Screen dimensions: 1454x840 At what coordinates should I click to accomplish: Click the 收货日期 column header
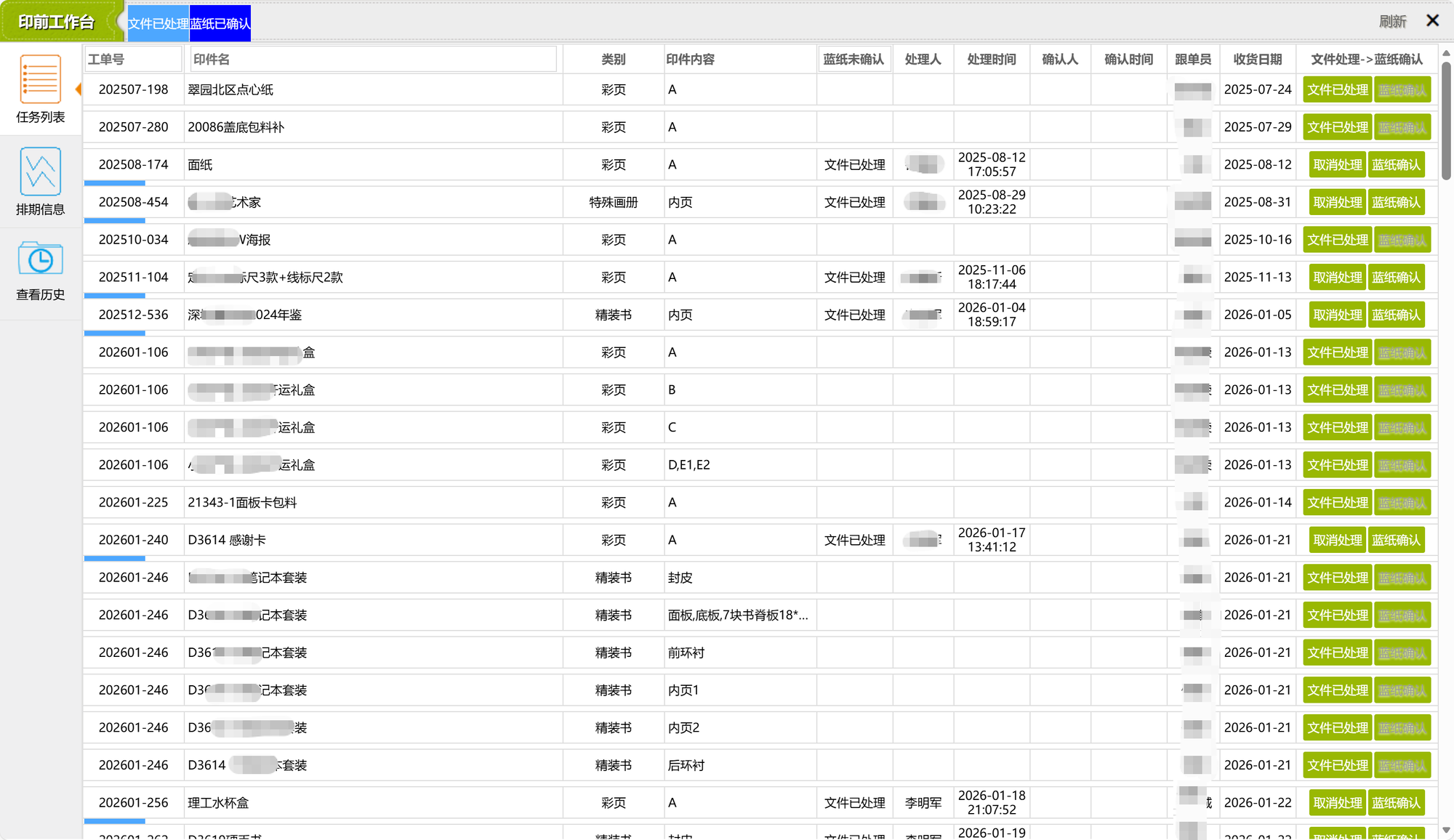coord(1257,60)
